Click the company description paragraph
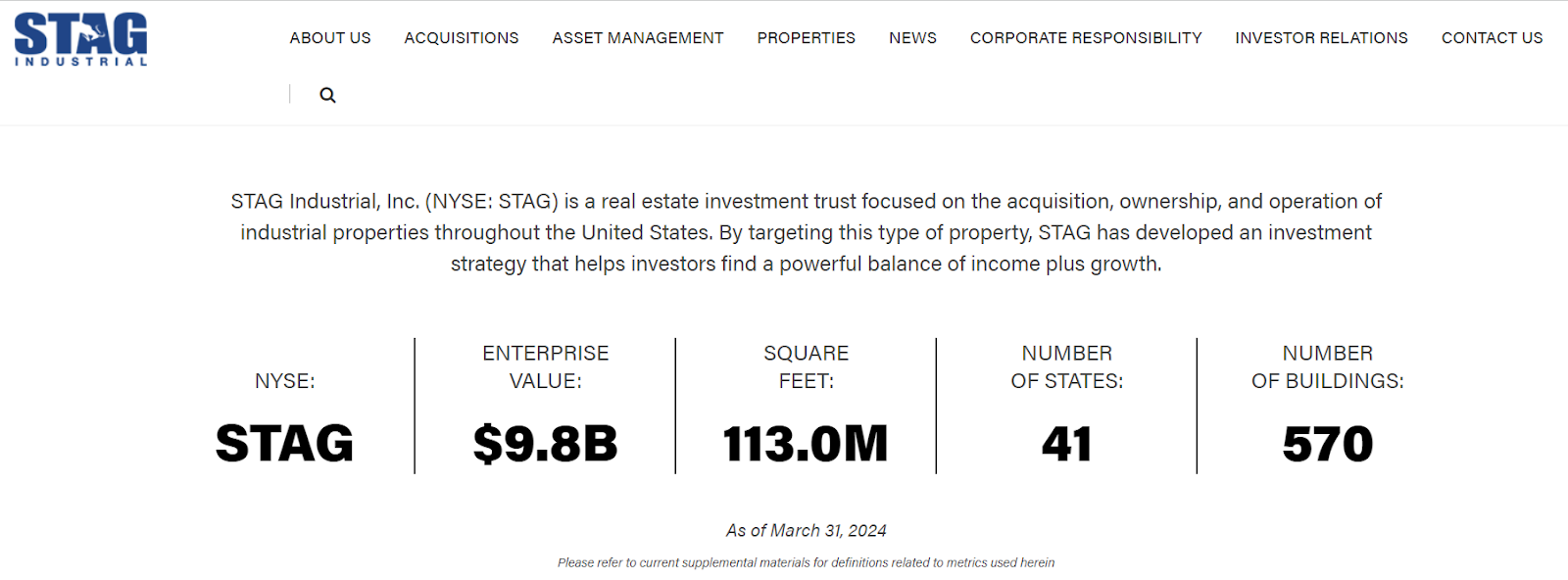Image resolution: width=1568 pixels, height=580 pixels. 806,232
